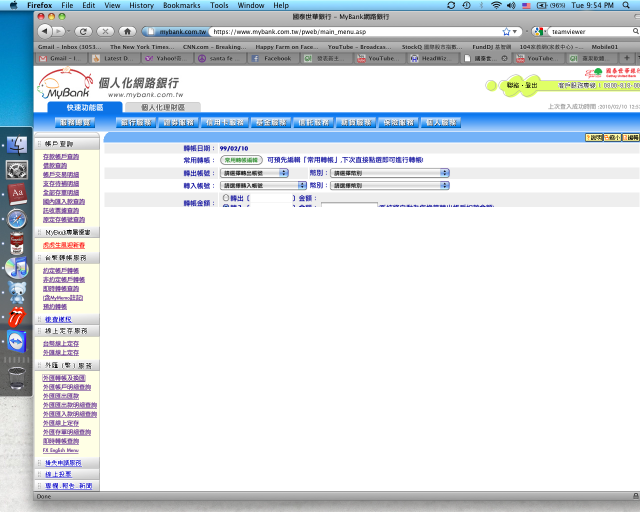Image resolution: width=640 pixels, height=512 pixels.
Task: Open Spotlight search magnifier icon
Action: pyautogui.click(x=626, y=5)
